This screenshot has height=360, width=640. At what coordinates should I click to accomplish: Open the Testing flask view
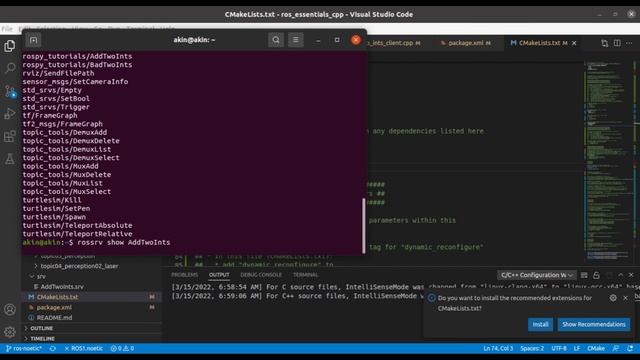9,159
